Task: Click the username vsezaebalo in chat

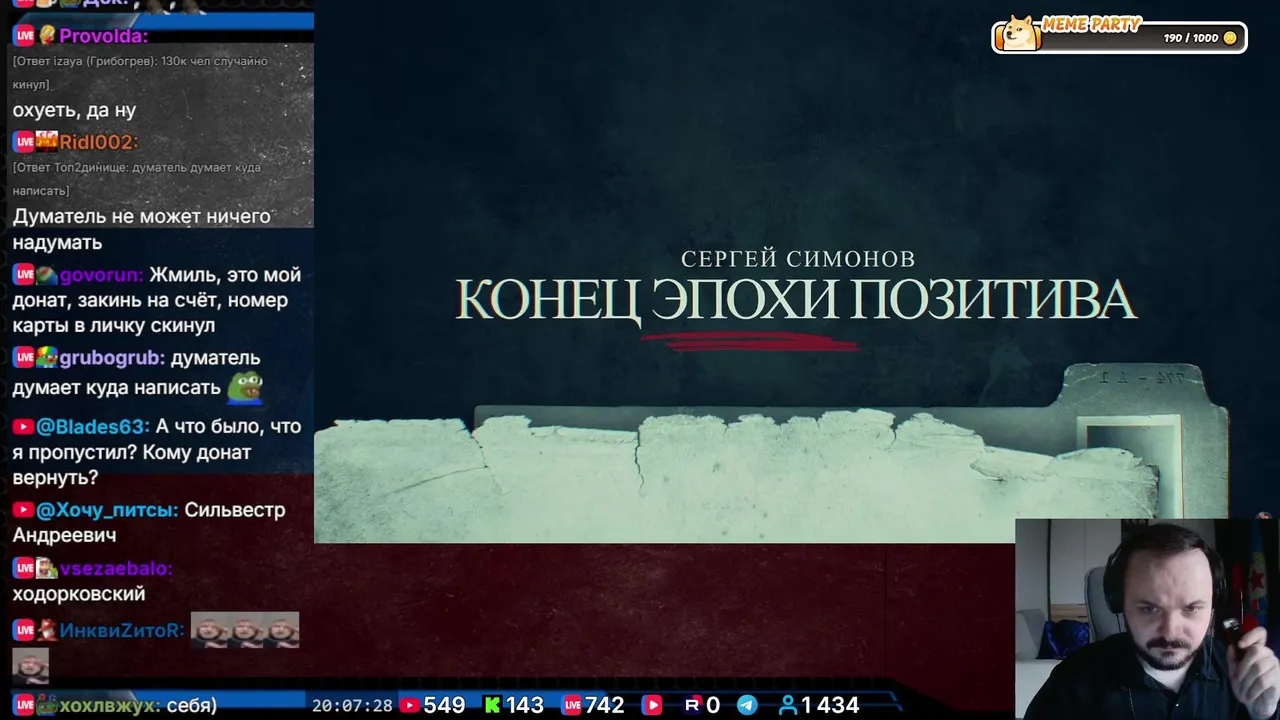Action: pyautogui.click(x=116, y=569)
